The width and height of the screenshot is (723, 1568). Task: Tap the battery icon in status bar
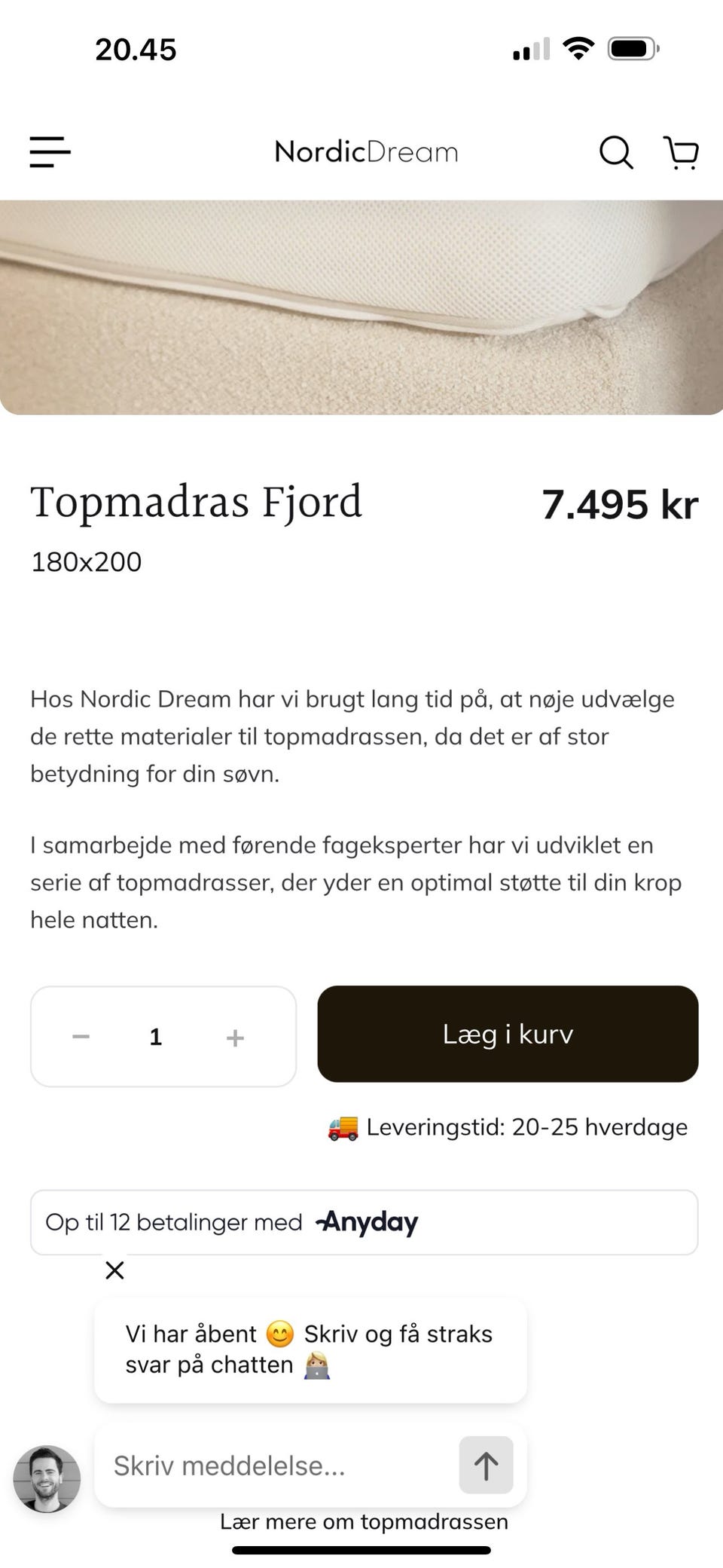(633, 50)
